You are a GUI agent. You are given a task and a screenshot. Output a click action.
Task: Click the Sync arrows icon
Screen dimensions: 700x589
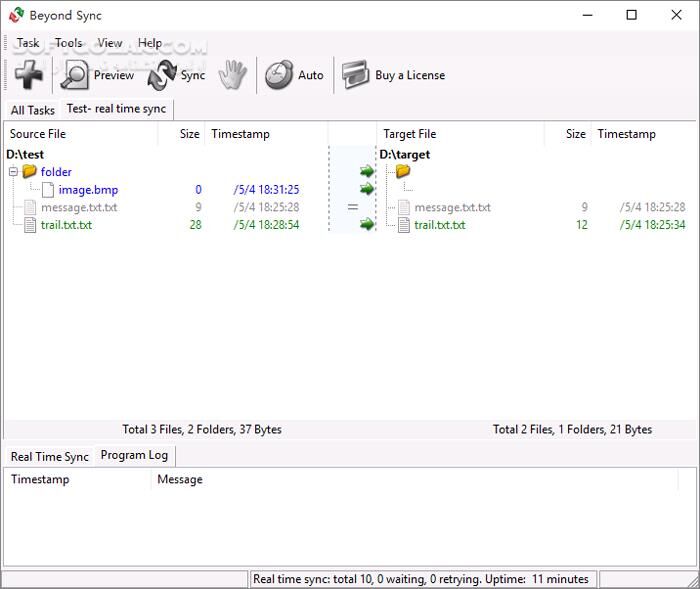coord(162,75)
